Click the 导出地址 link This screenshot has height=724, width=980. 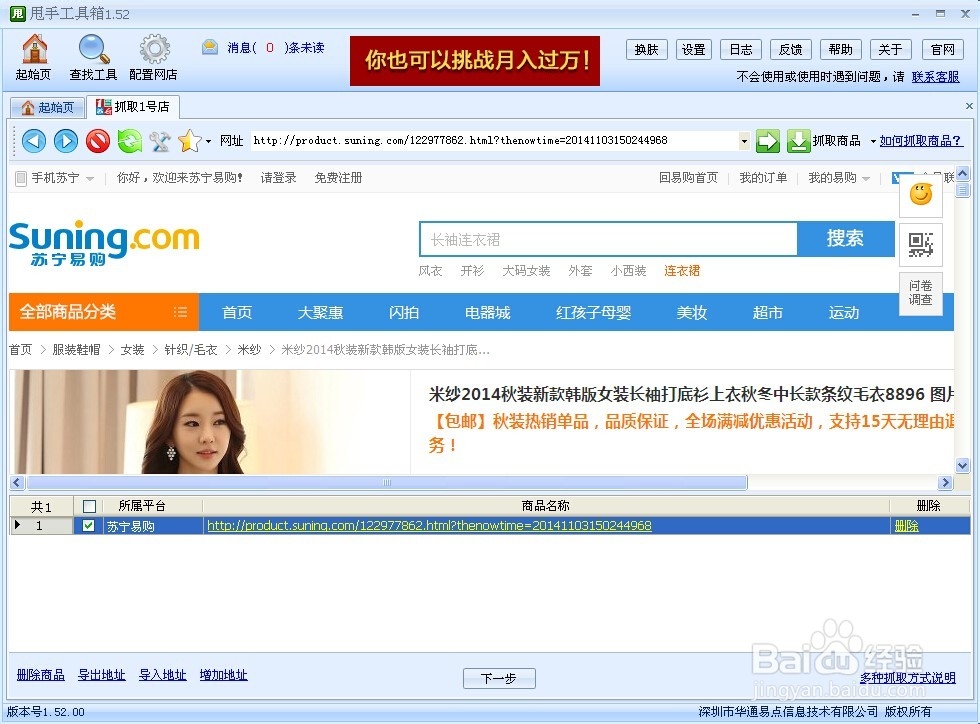101,675
